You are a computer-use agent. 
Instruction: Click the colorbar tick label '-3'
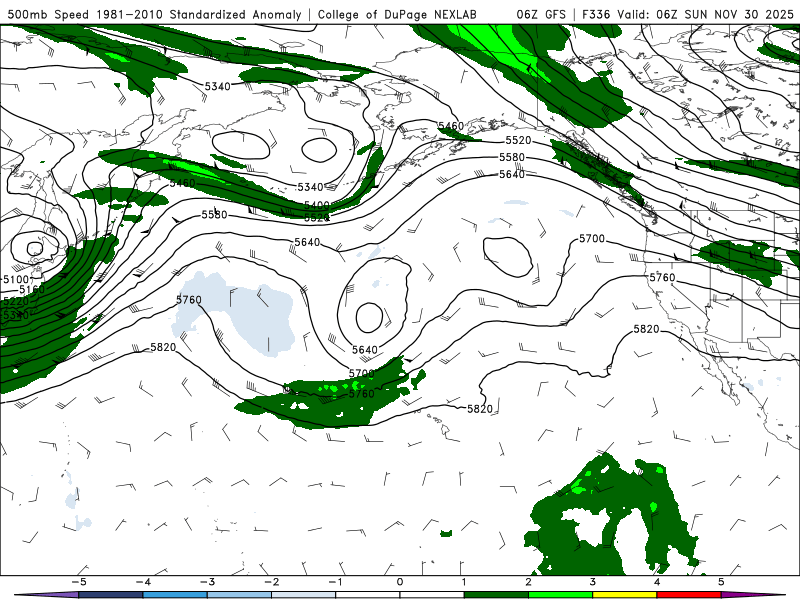[x=207, y=582]
